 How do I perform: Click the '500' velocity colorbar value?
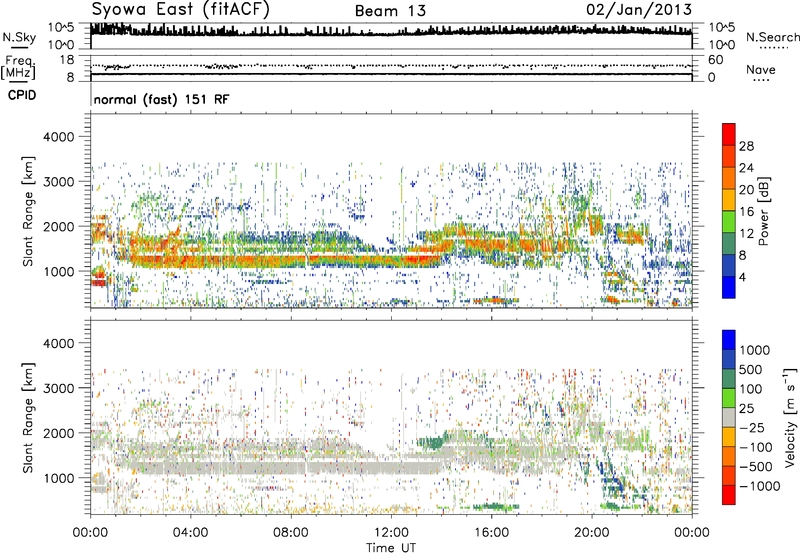(x=753, y=370)
